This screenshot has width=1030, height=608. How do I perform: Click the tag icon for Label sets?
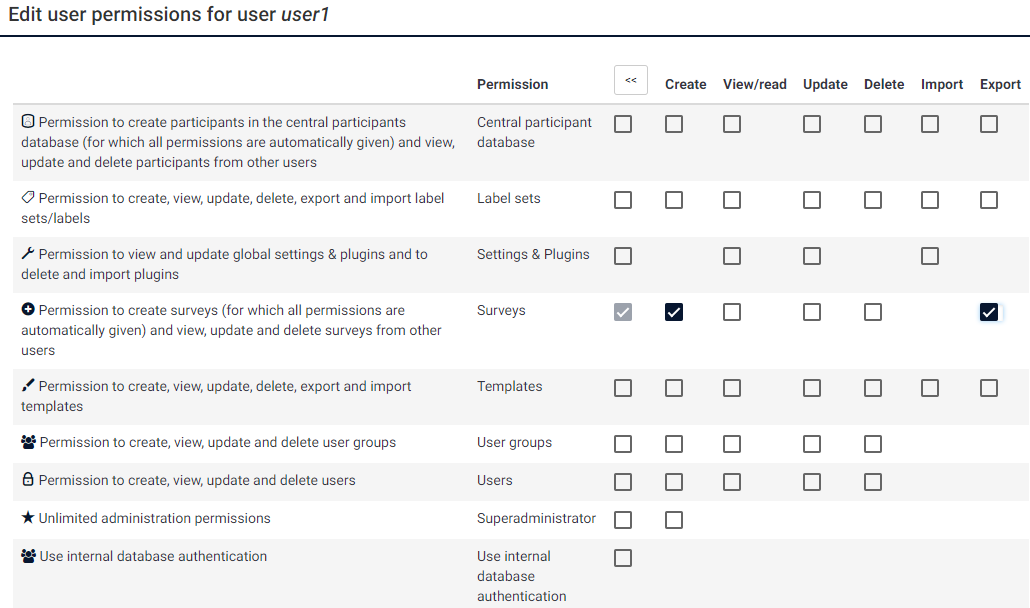[x=28, y=198]
